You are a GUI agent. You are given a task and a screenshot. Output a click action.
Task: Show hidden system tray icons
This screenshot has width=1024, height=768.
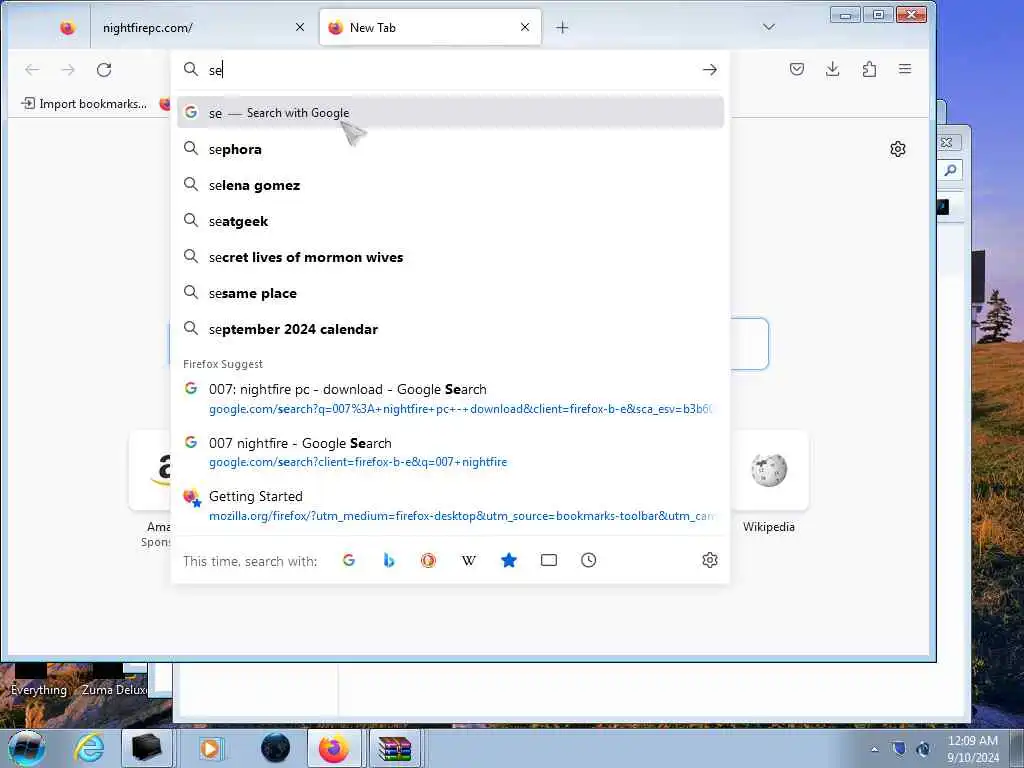coord(874,749)
